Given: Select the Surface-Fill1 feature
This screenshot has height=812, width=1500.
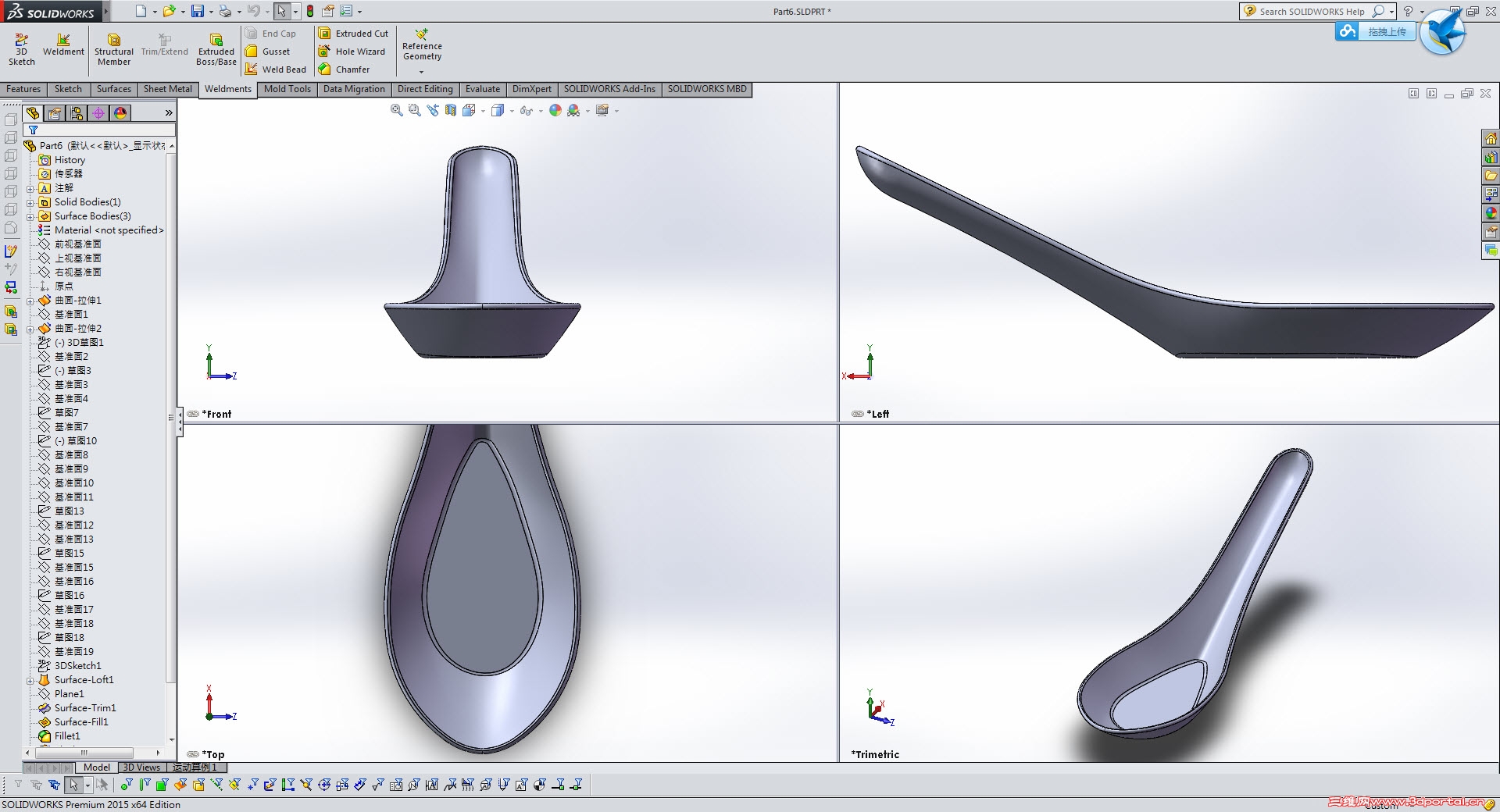Looking at the screenshot, I should click(73, 722).
